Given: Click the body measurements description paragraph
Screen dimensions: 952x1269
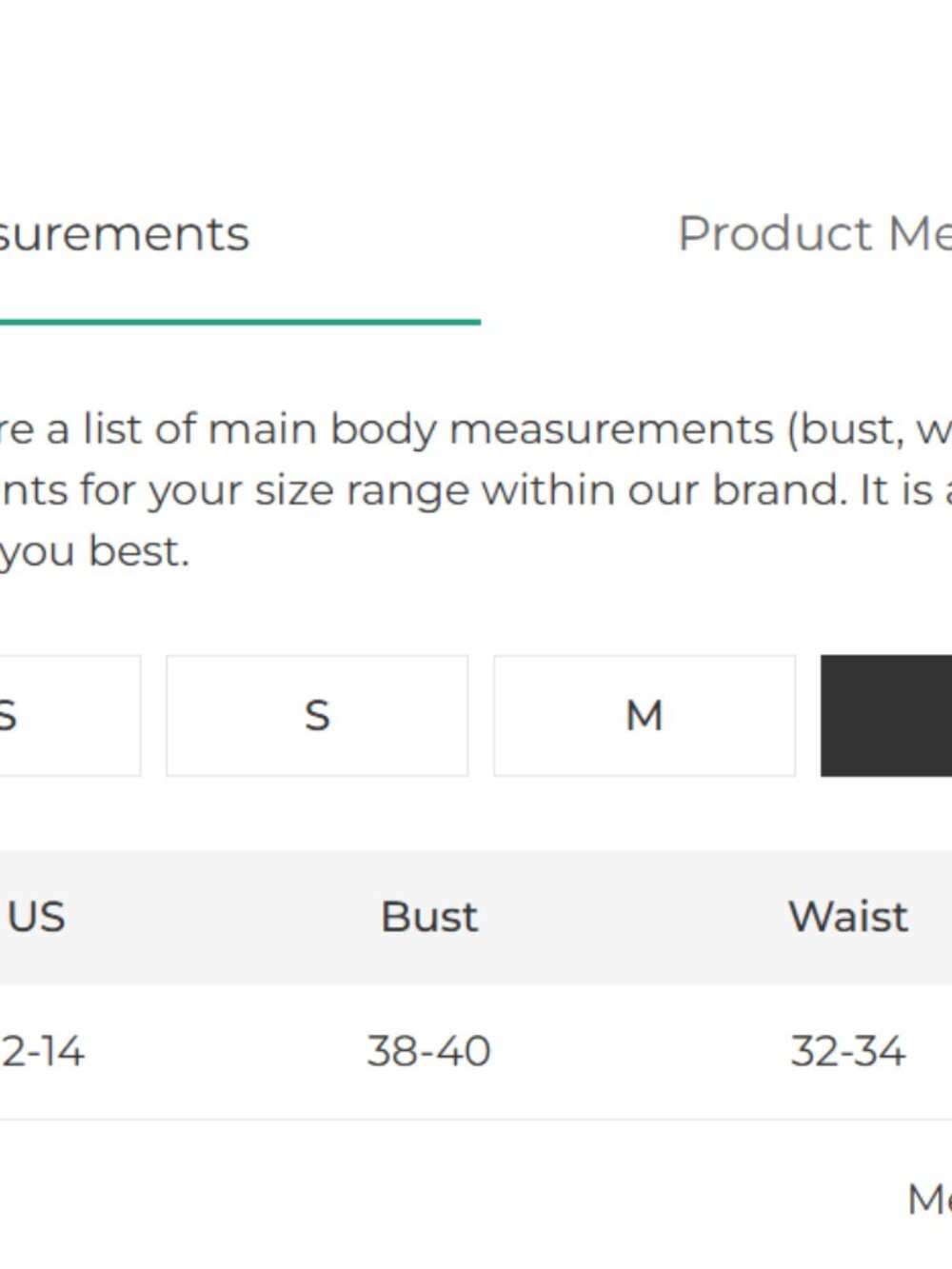Looking at the screenshot, I should [x=476, y=489].
